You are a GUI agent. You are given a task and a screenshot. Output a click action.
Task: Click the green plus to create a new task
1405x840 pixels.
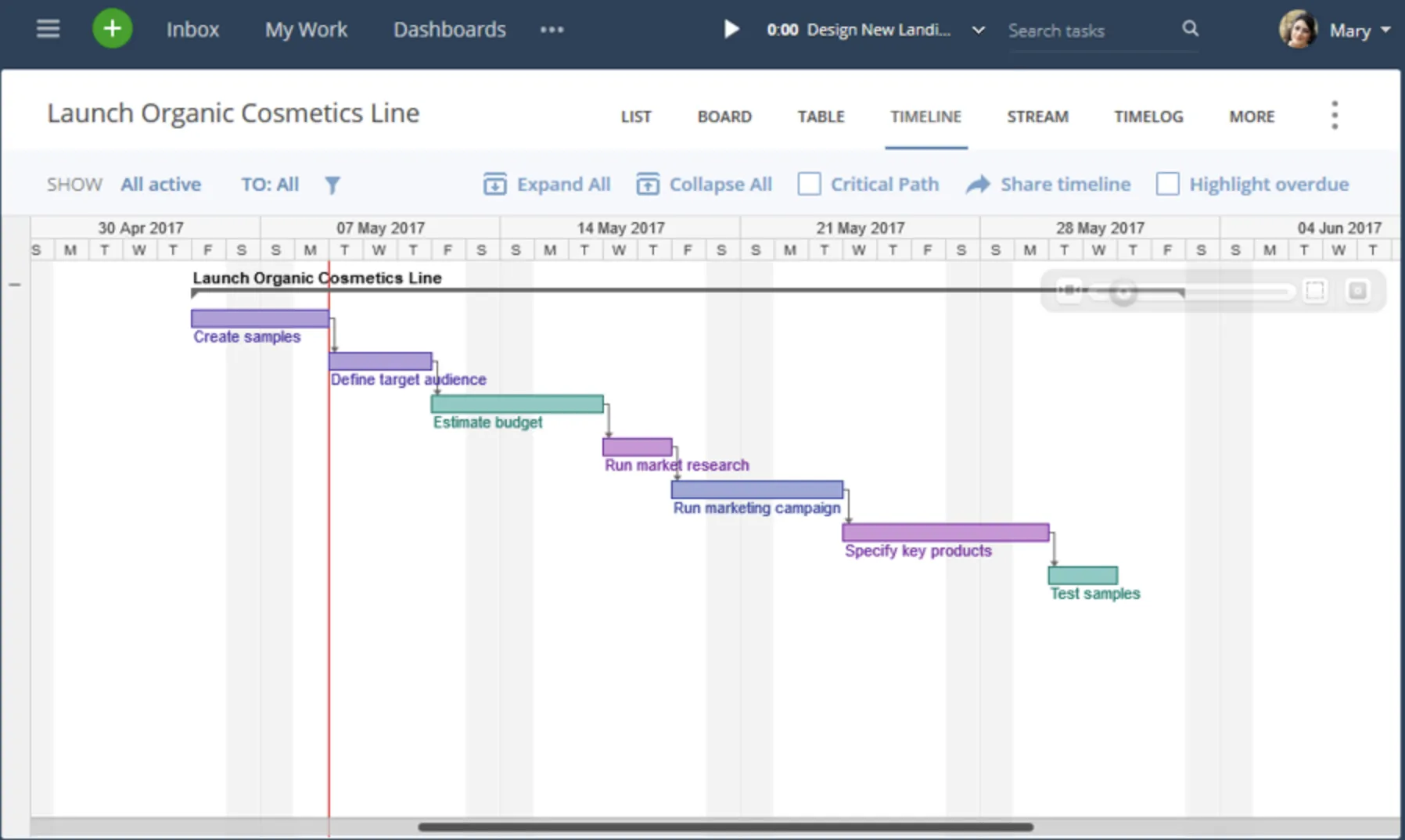tap(113, 28)
